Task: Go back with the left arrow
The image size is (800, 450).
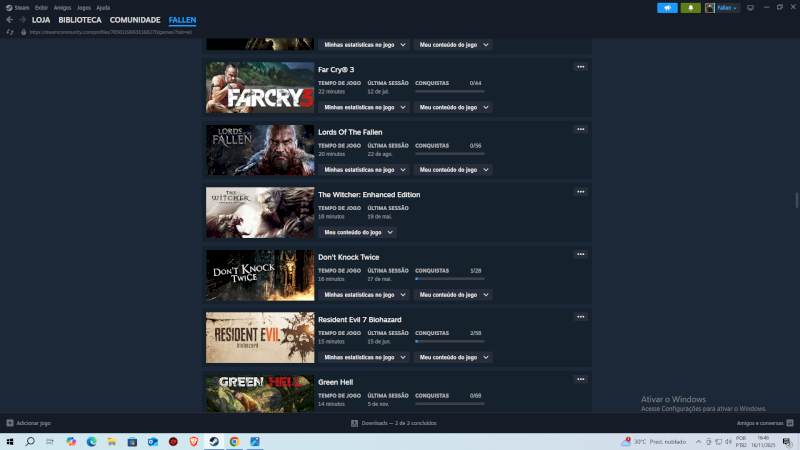Action: pyautogui.click(x=10, y=20)
